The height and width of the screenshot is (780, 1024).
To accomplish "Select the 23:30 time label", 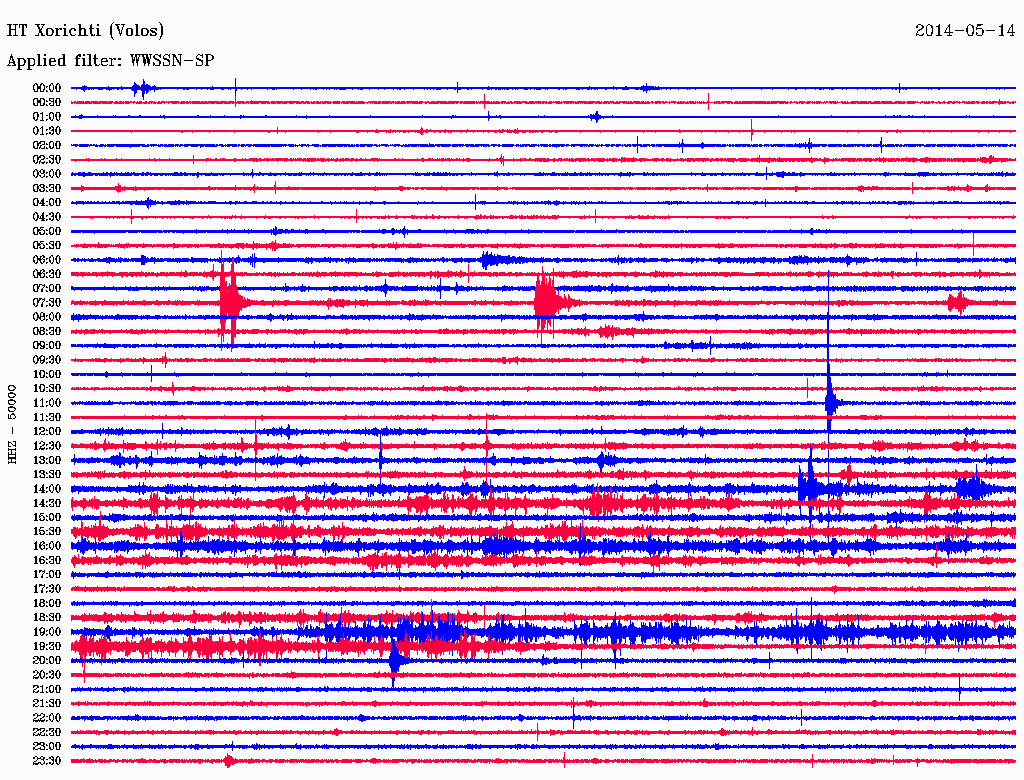I will 46,761.
